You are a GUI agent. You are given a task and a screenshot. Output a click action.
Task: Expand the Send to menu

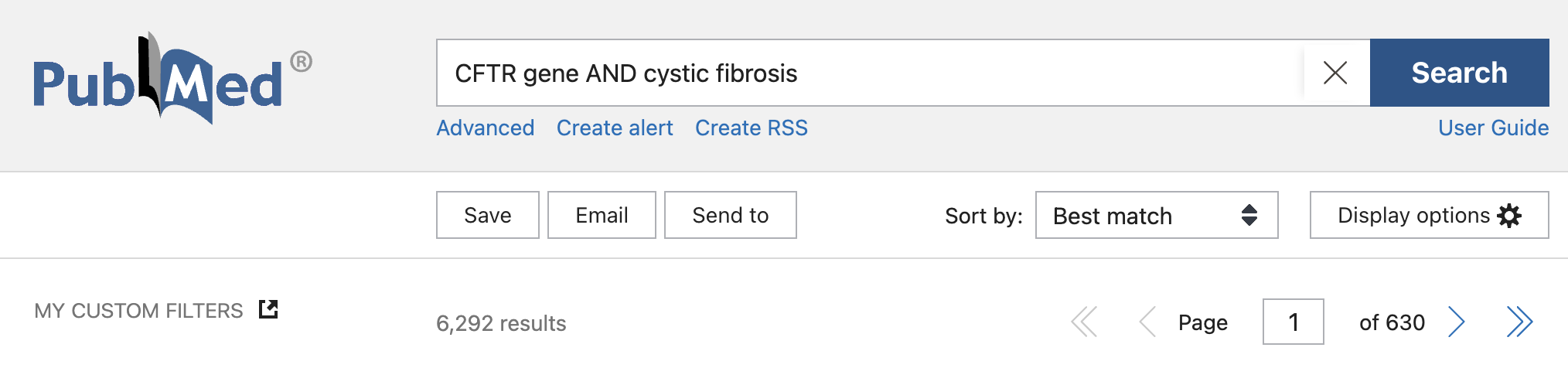[730, 216]
